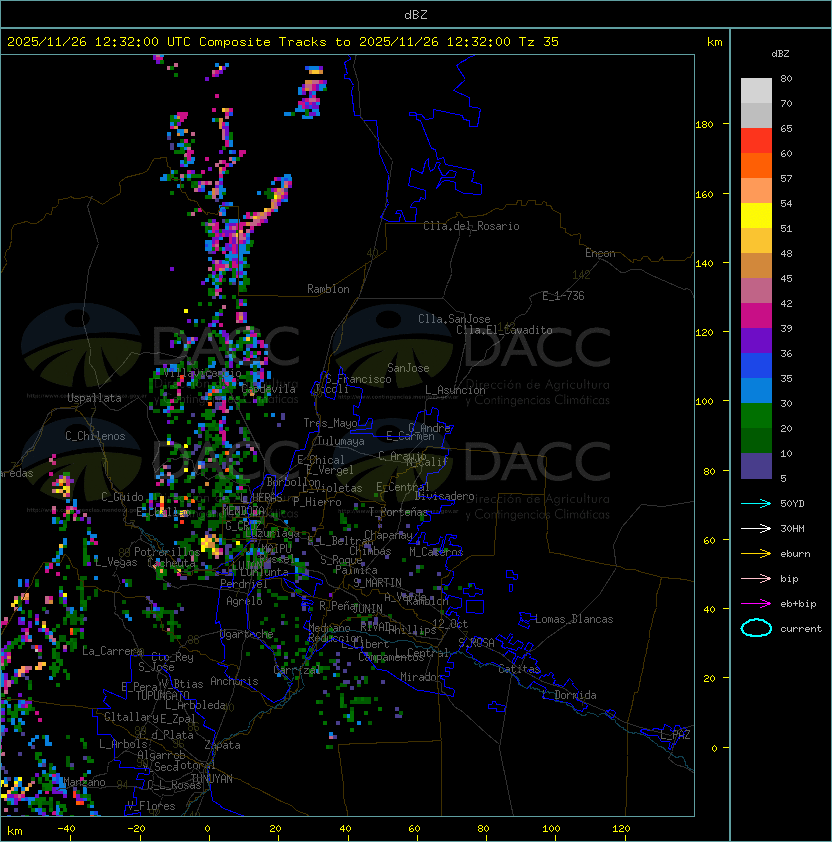832x842 pixels.
Task: Click the 120 km tick on horizontal axis
Action: [x=621, y=829]
